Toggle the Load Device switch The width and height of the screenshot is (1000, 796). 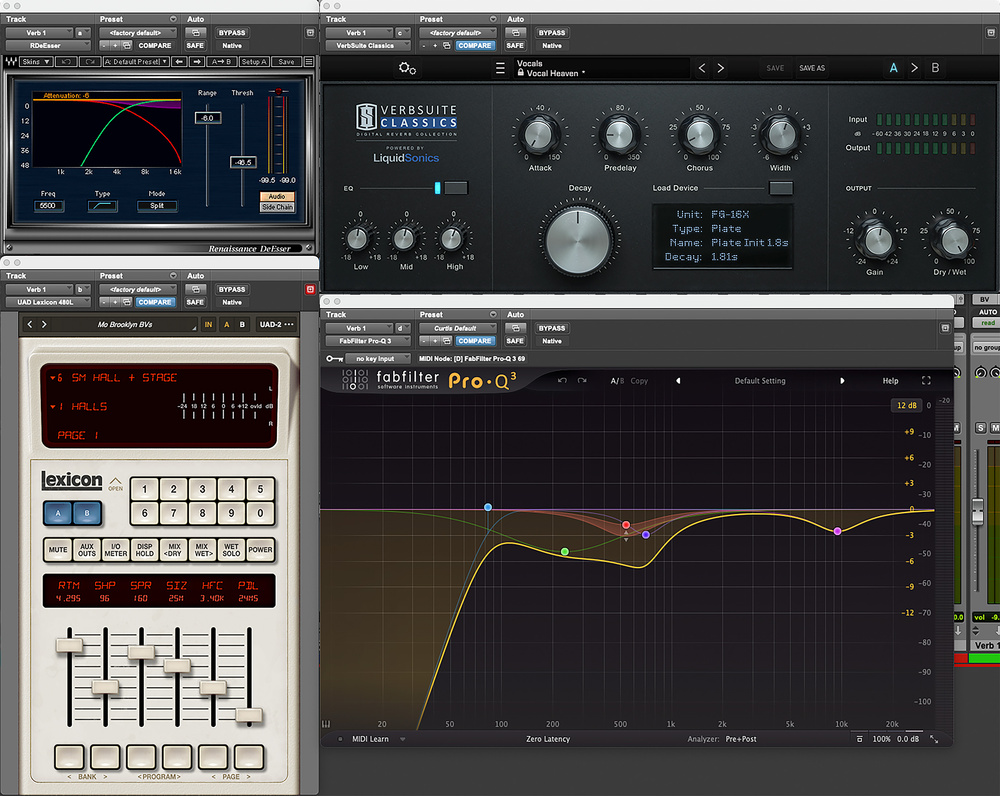(x=780, y=188)
